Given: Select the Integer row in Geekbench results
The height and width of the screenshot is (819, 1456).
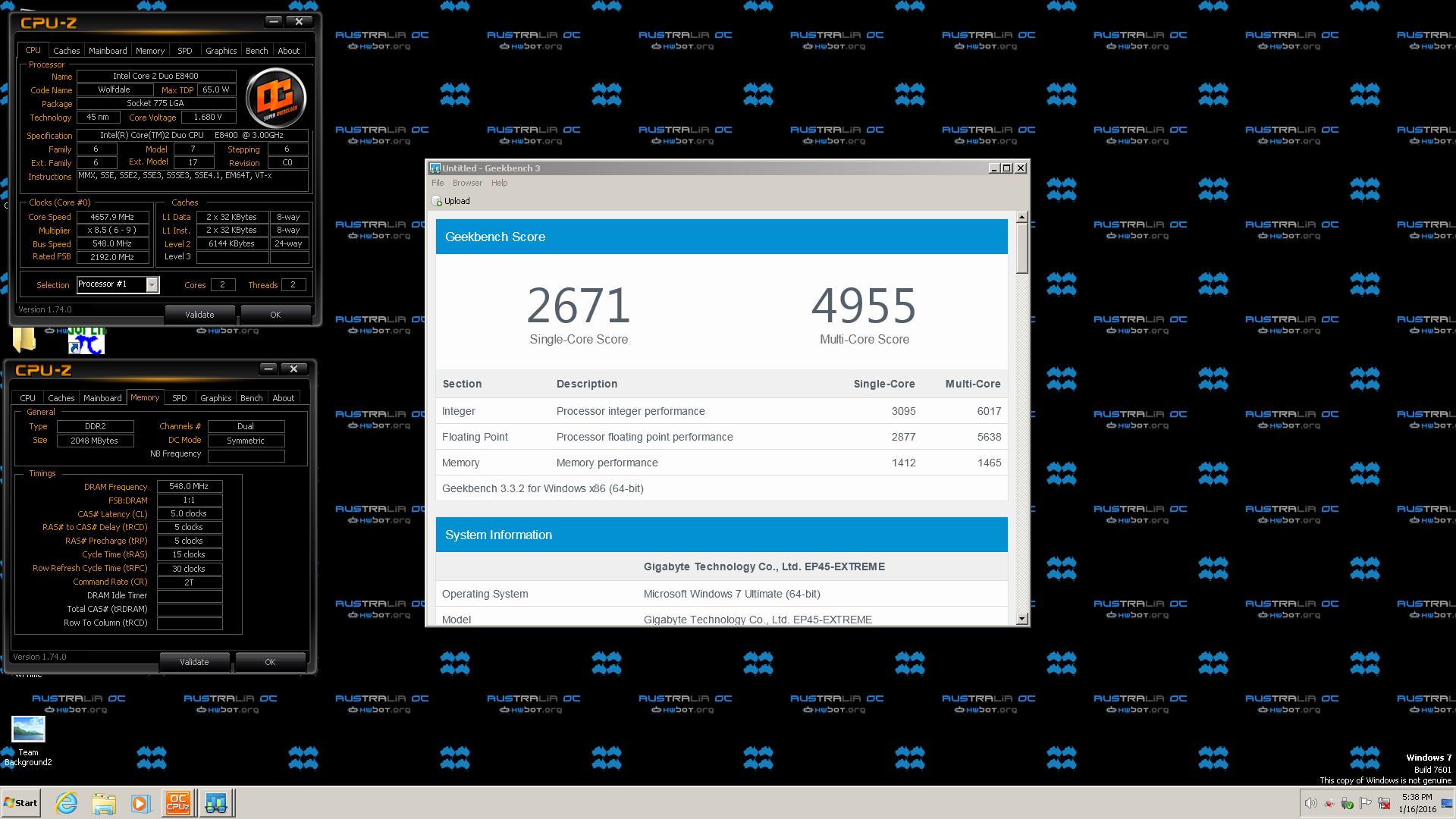Looking at the screenshot, I should click(x=722, y=411).
